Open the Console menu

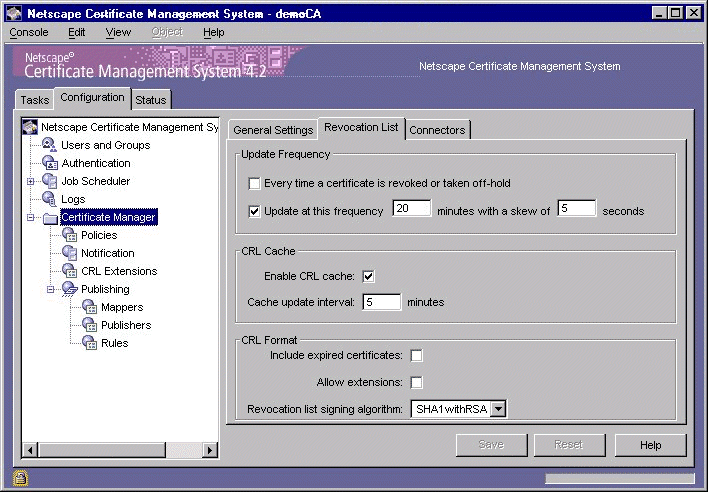point(29,32)
